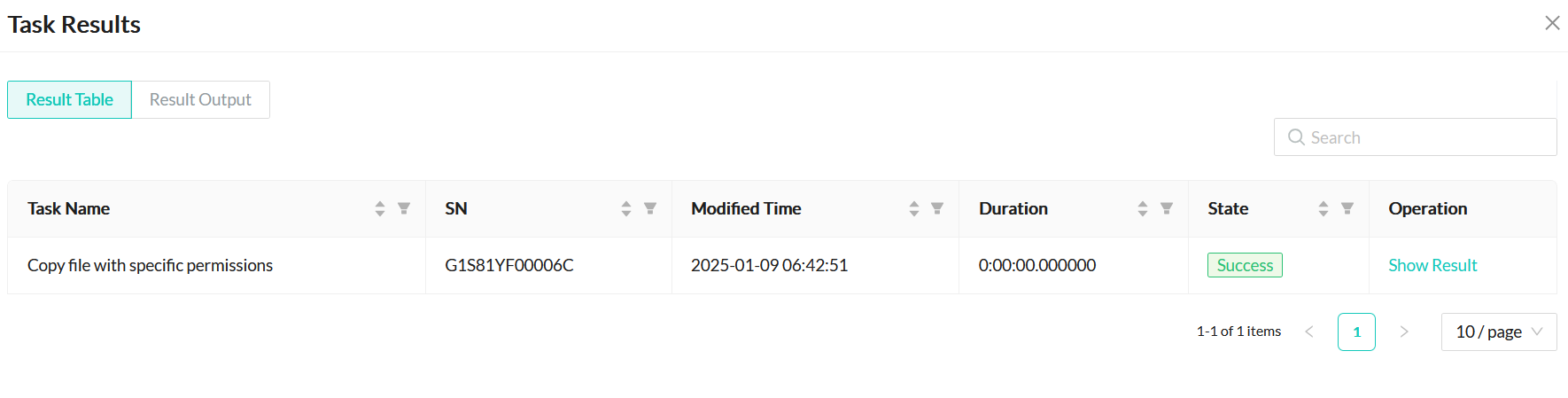The image size is (1568, 398).
Task: Sort table by SN column
Action: pos(626,208)
